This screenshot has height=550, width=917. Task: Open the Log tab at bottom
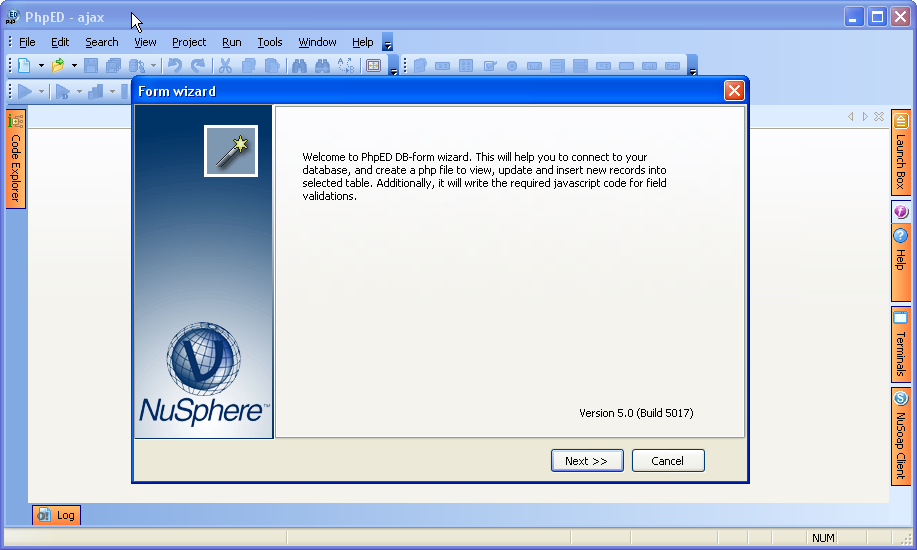point(56,515)
